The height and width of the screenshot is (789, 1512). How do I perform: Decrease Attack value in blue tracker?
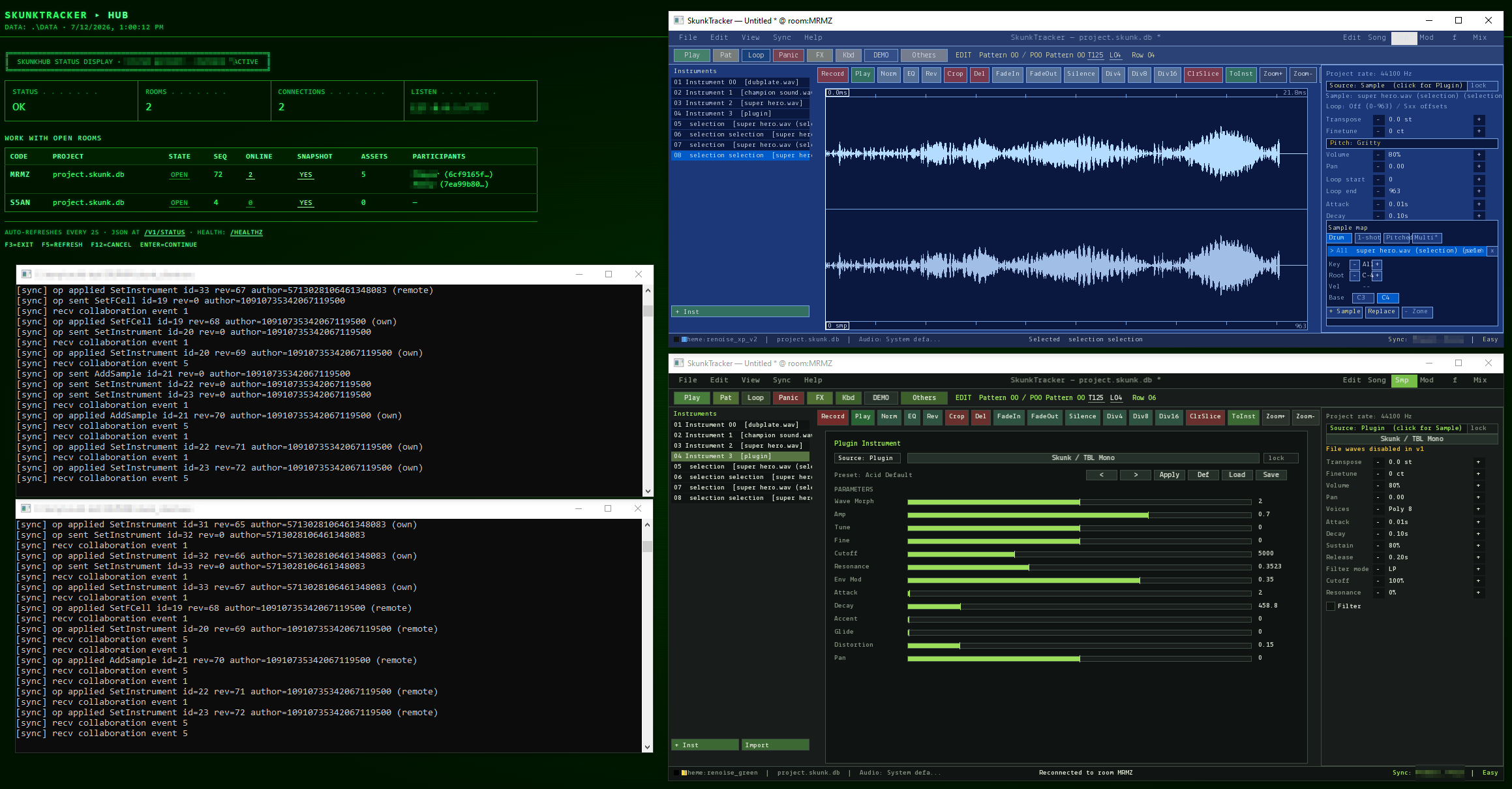(1378, 204)
